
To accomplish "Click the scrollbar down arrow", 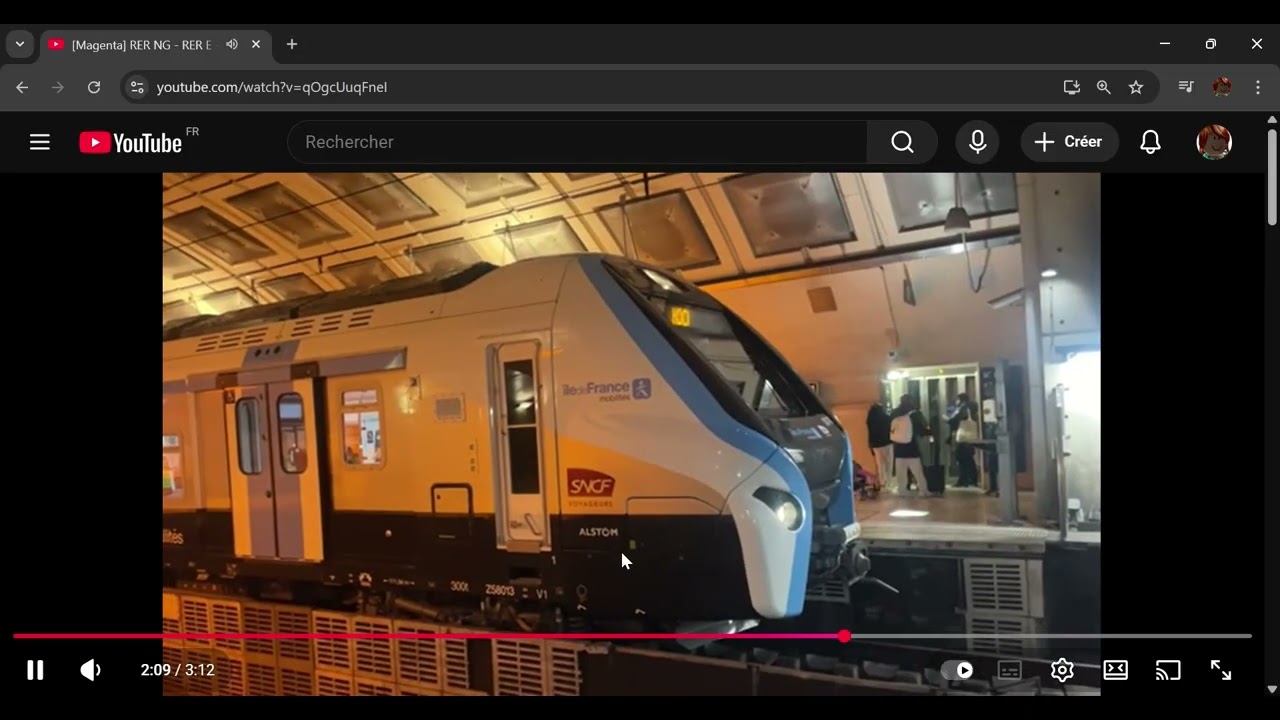I will pyautogui.click(x=1272, y=689).
